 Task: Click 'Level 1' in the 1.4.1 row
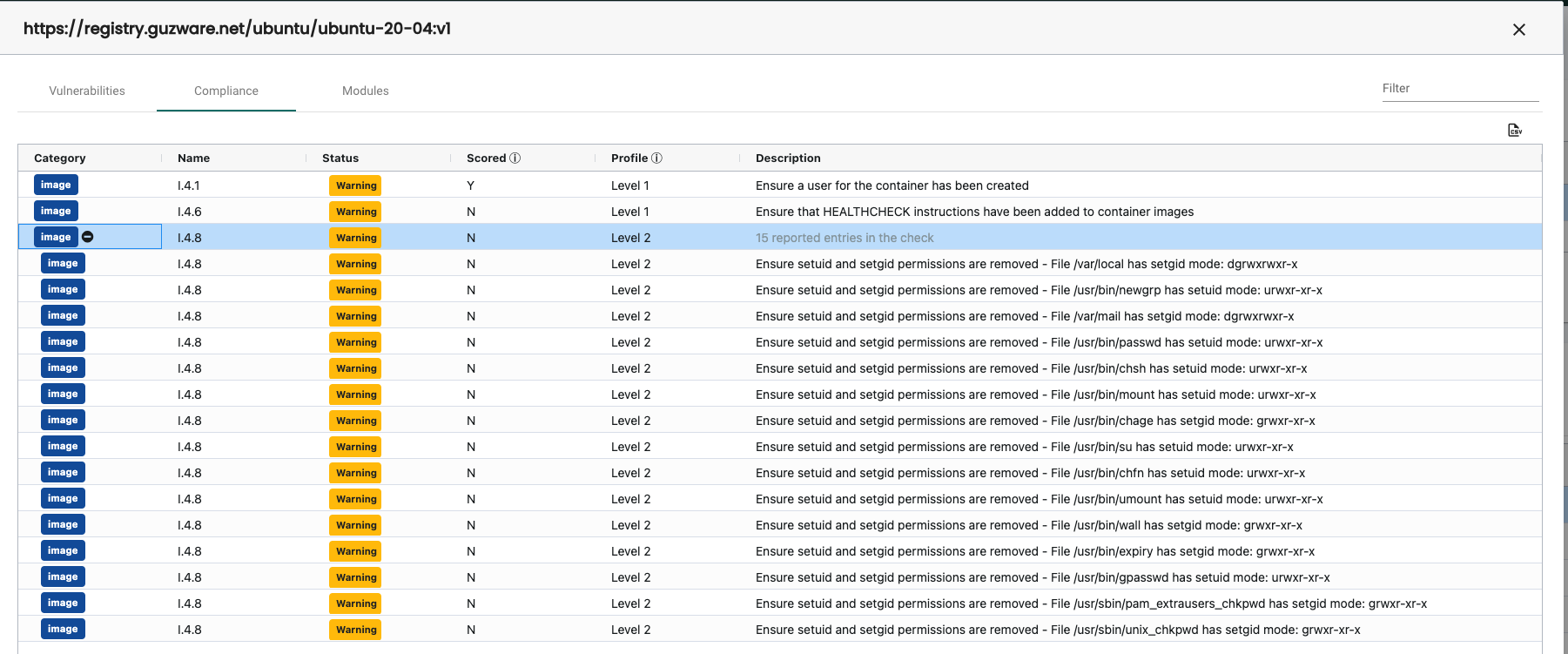pos(630,185)
